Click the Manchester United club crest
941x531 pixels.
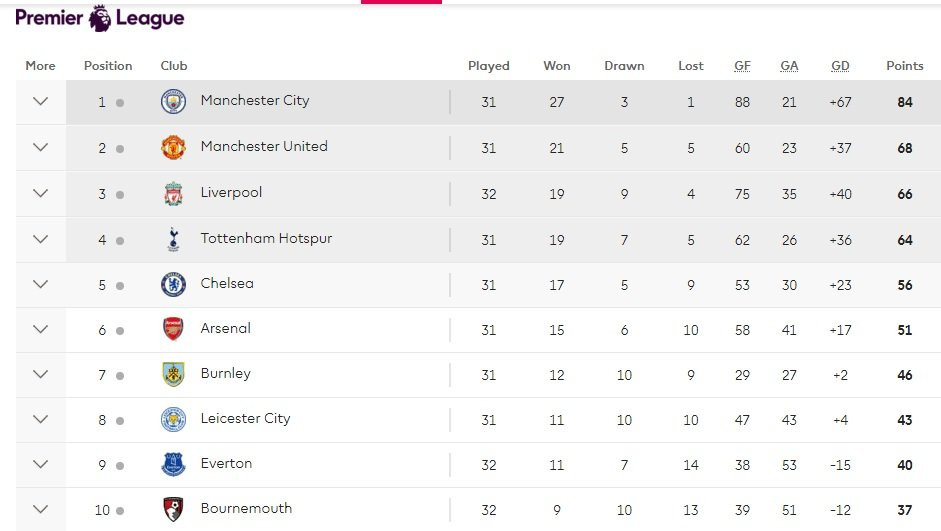173,148
